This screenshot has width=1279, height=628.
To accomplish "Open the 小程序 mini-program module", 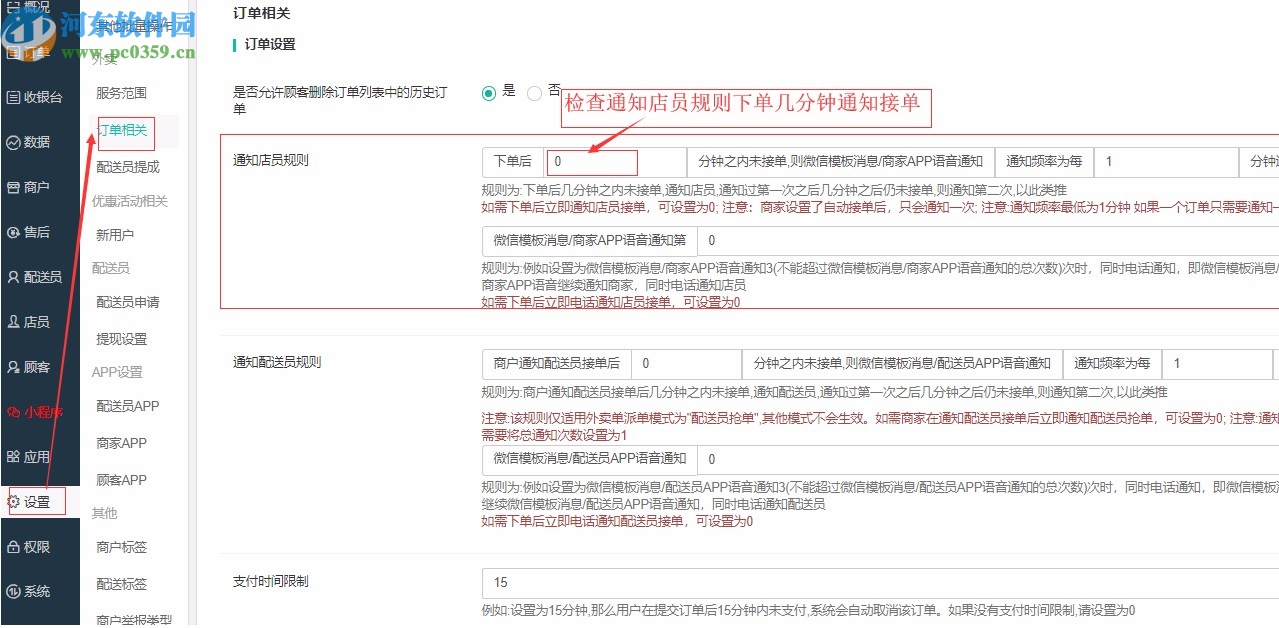I will tap(40, 411).
